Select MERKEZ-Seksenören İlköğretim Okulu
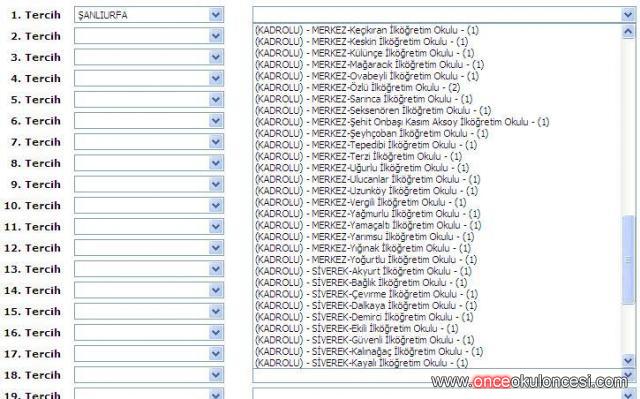 click(373, 110)
